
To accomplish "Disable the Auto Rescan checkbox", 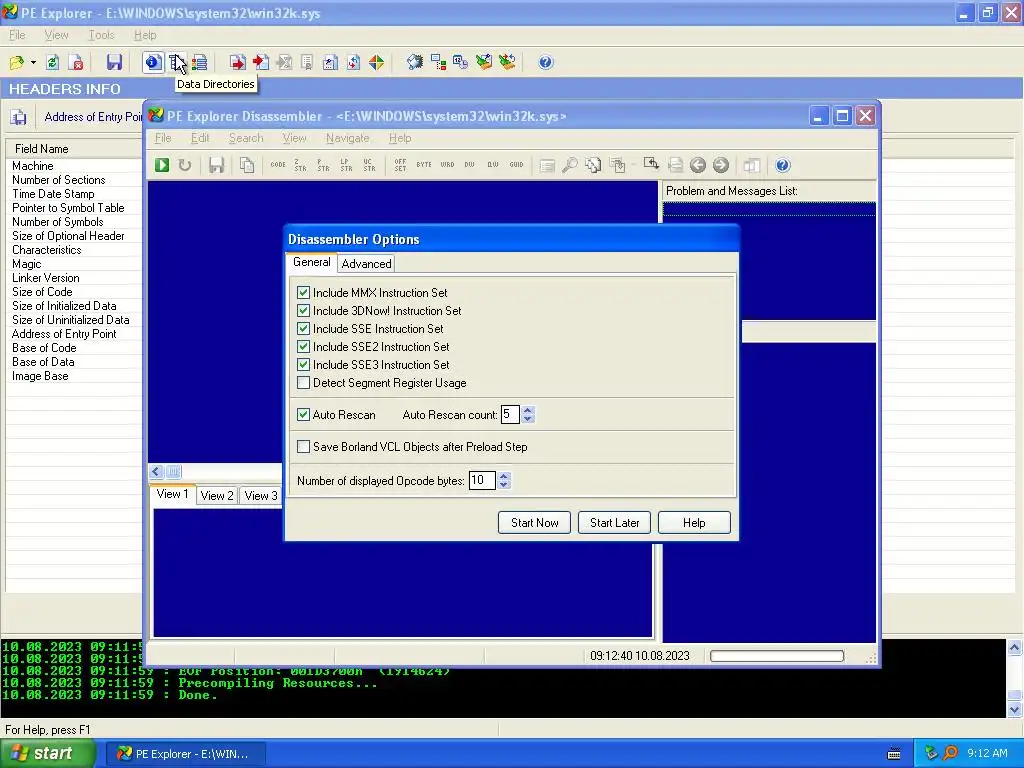I will (303, 415).
